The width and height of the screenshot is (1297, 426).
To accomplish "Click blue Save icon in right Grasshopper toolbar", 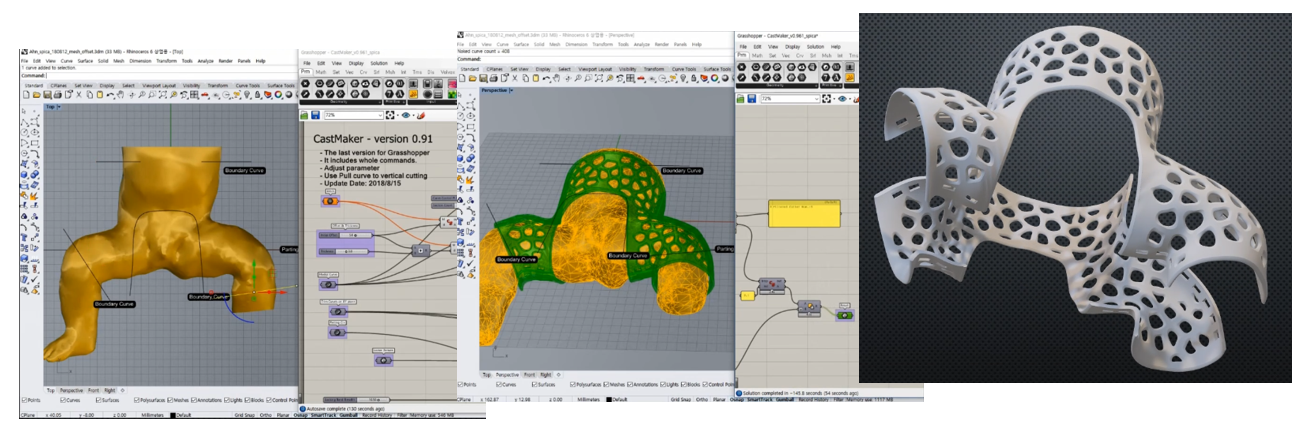I will coord(752,99).
